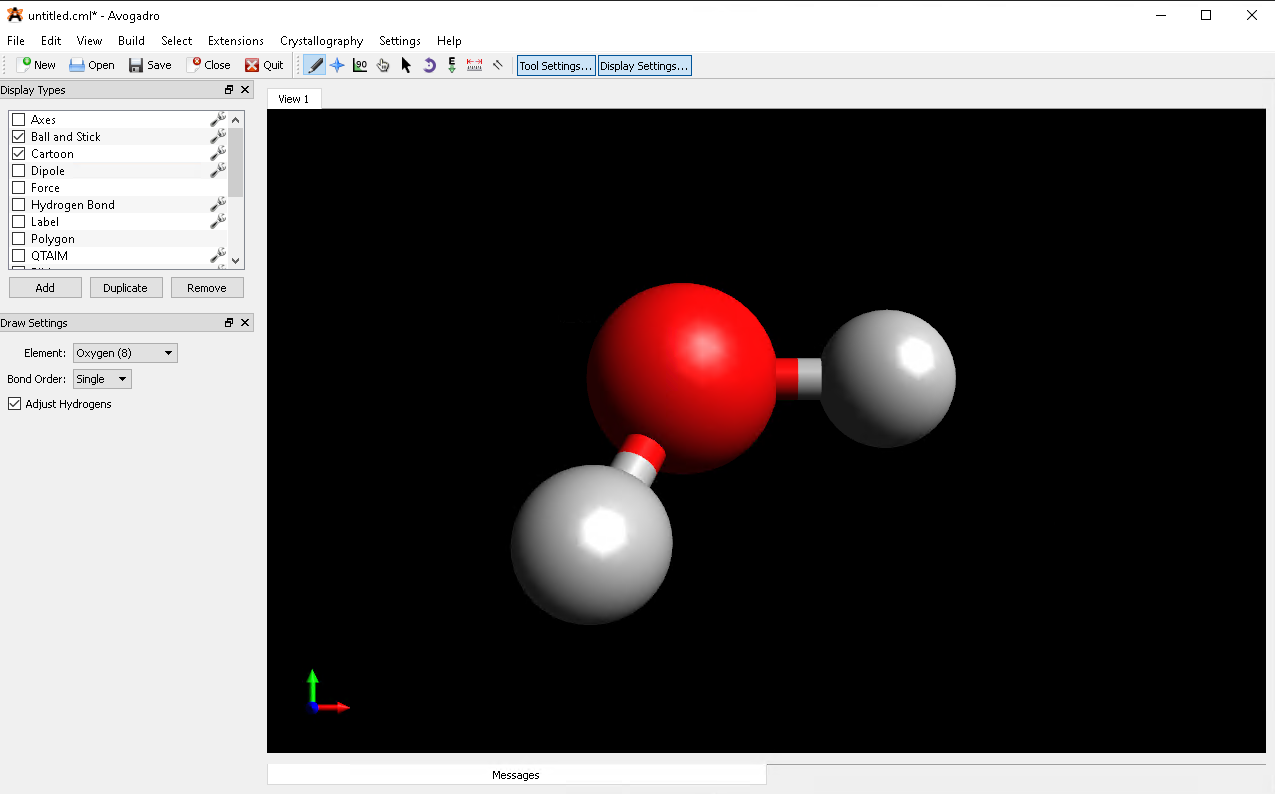Activate the Navigate star tool

click(x=338, y=65)
